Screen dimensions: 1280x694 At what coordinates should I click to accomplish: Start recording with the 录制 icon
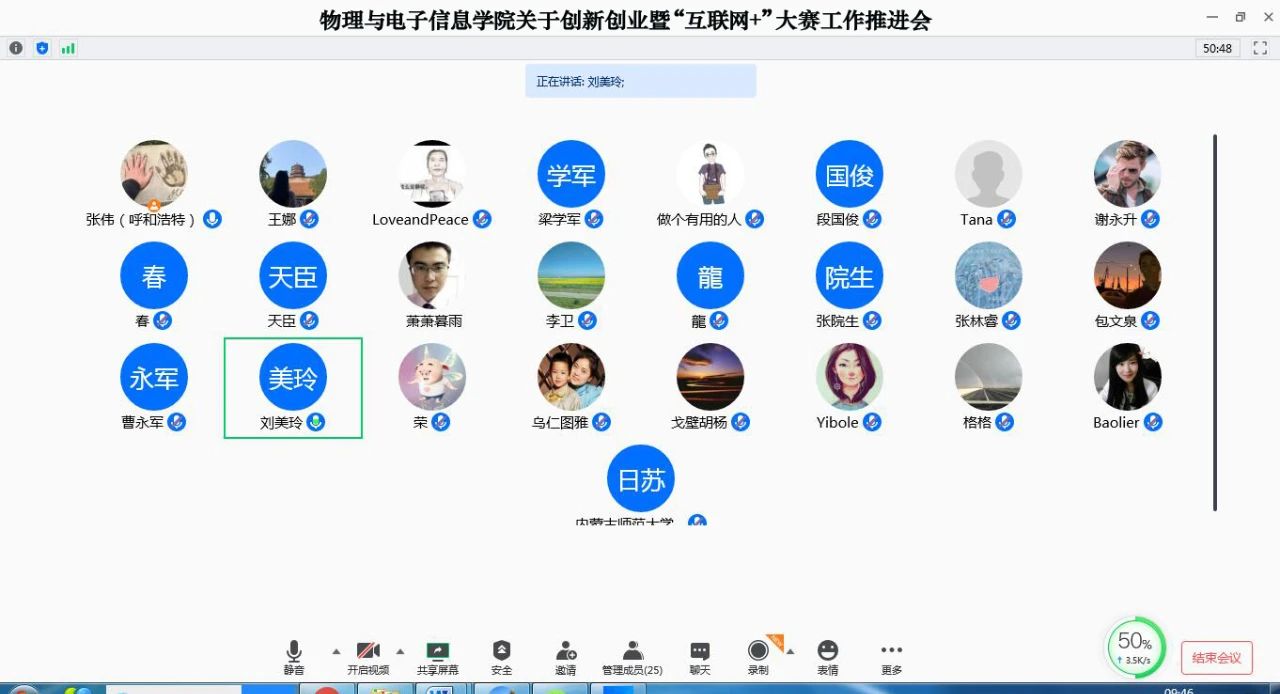point(758,652)
